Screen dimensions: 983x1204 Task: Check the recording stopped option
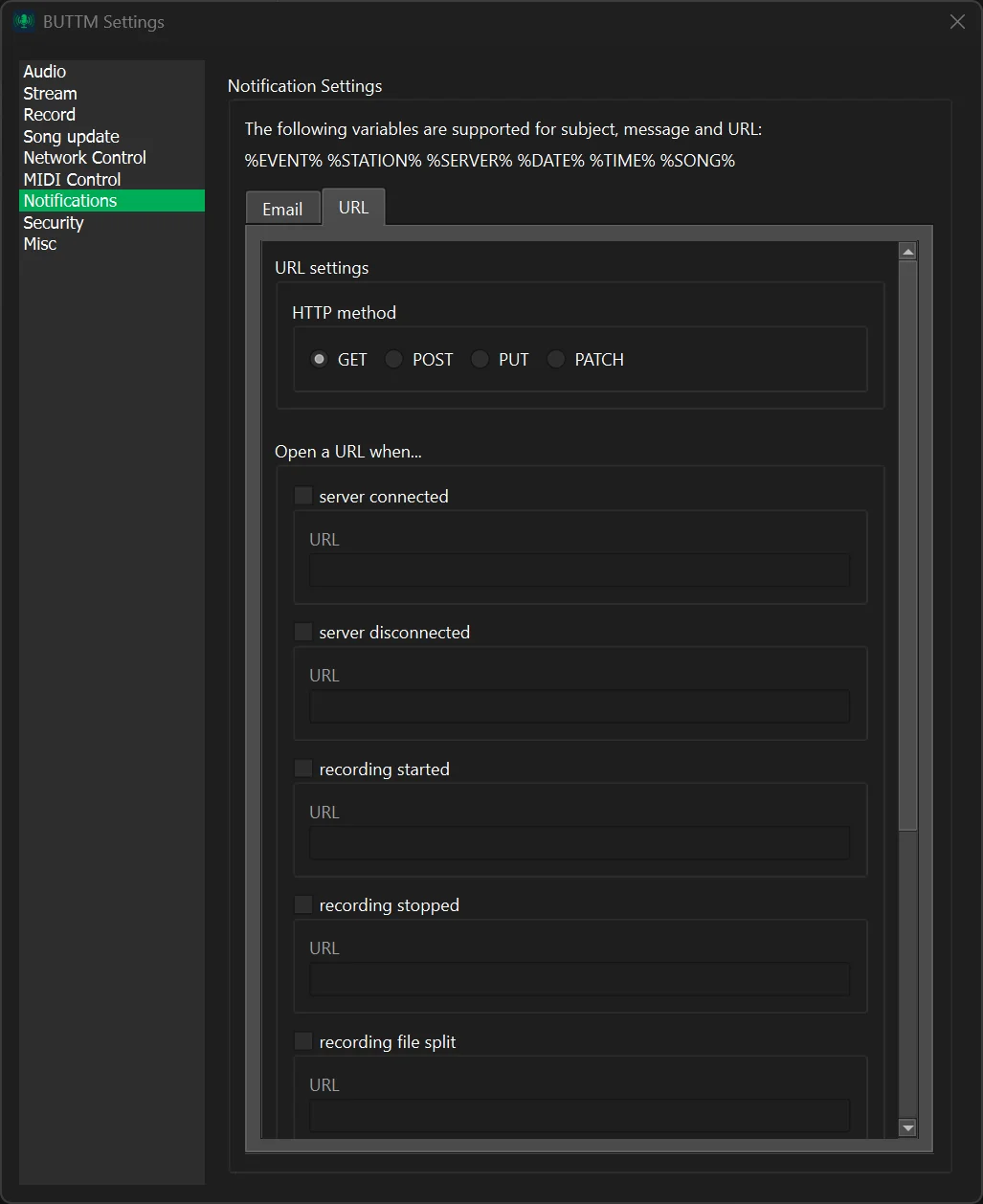(303, 904)
